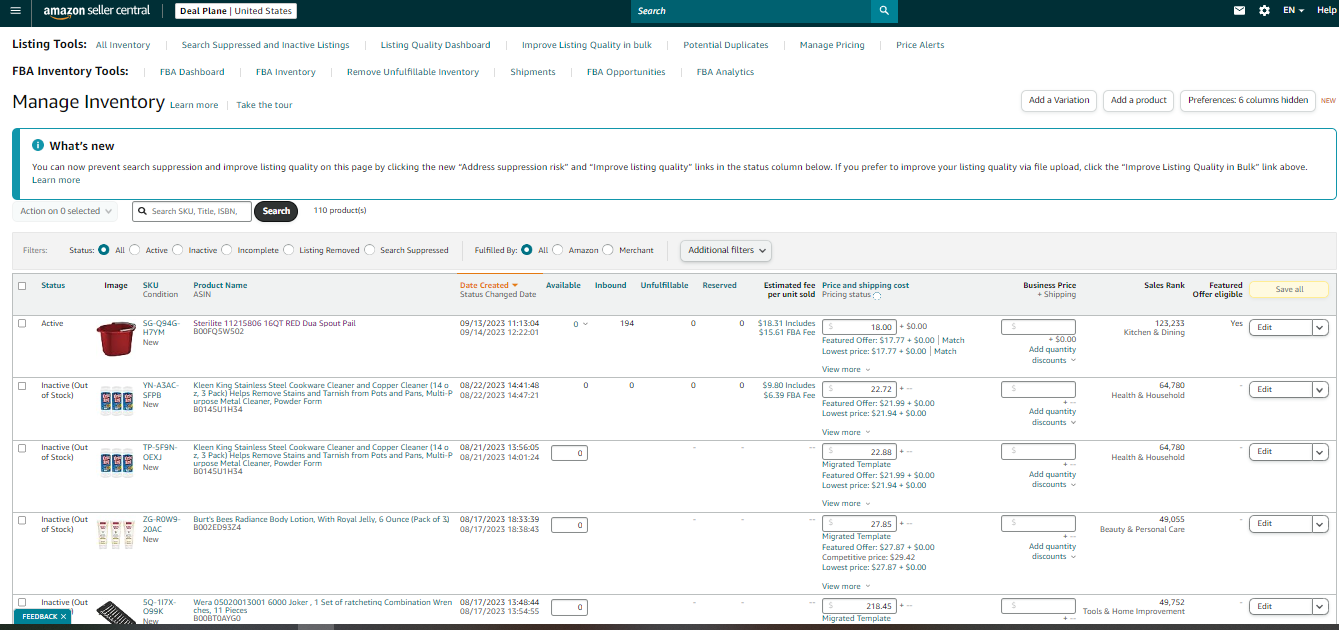Image resolution: width=1339 pixels, height=630 pixels.
Task: Click the Save all button
Action: pyautogui.click(x=1289, y=289)
